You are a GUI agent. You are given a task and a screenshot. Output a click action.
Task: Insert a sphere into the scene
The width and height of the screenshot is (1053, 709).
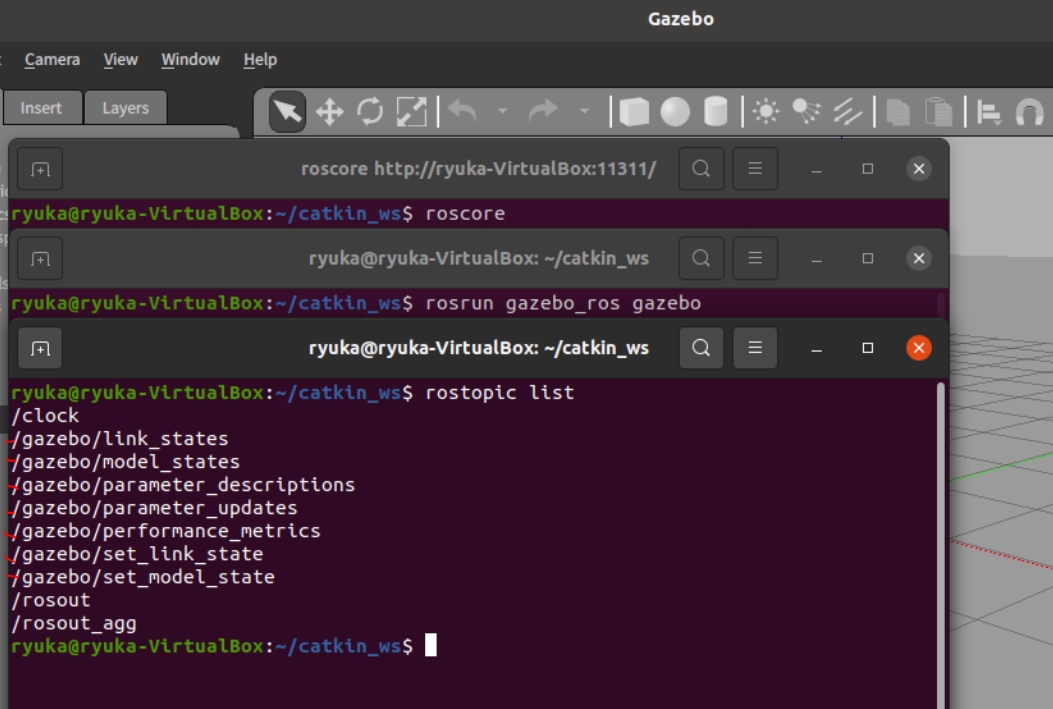(x=675, y=111)
